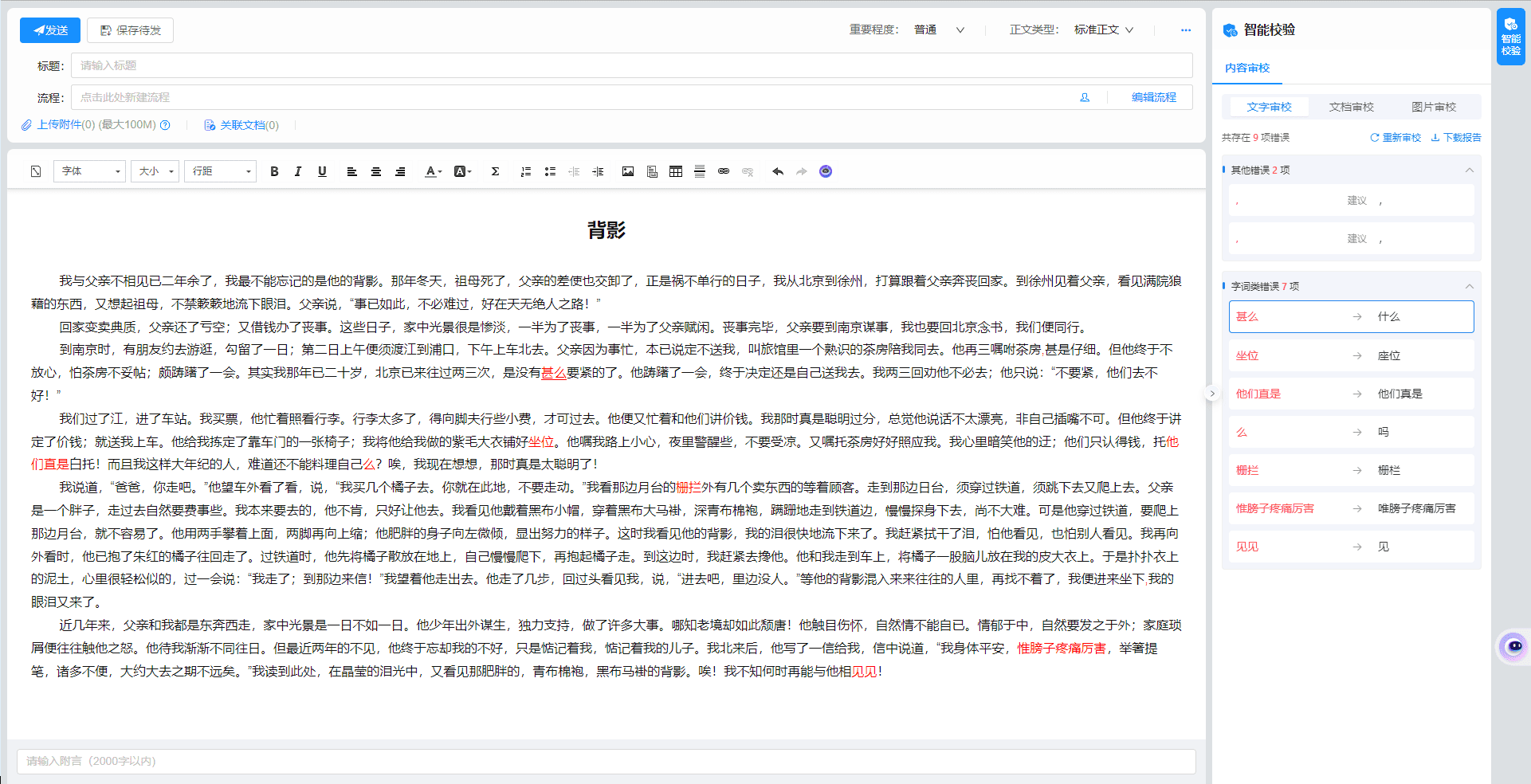
Task: Toggle numbered list
Action: (x=526, y=171)
